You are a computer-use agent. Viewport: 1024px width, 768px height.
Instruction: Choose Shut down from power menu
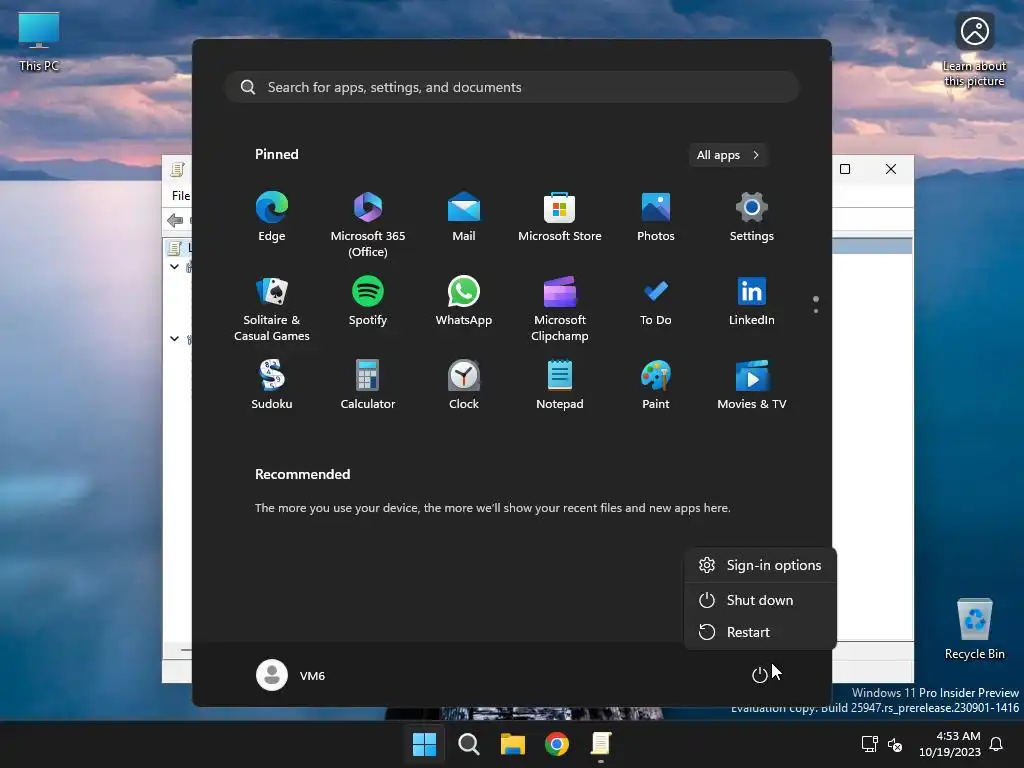[x=760, y=600]
